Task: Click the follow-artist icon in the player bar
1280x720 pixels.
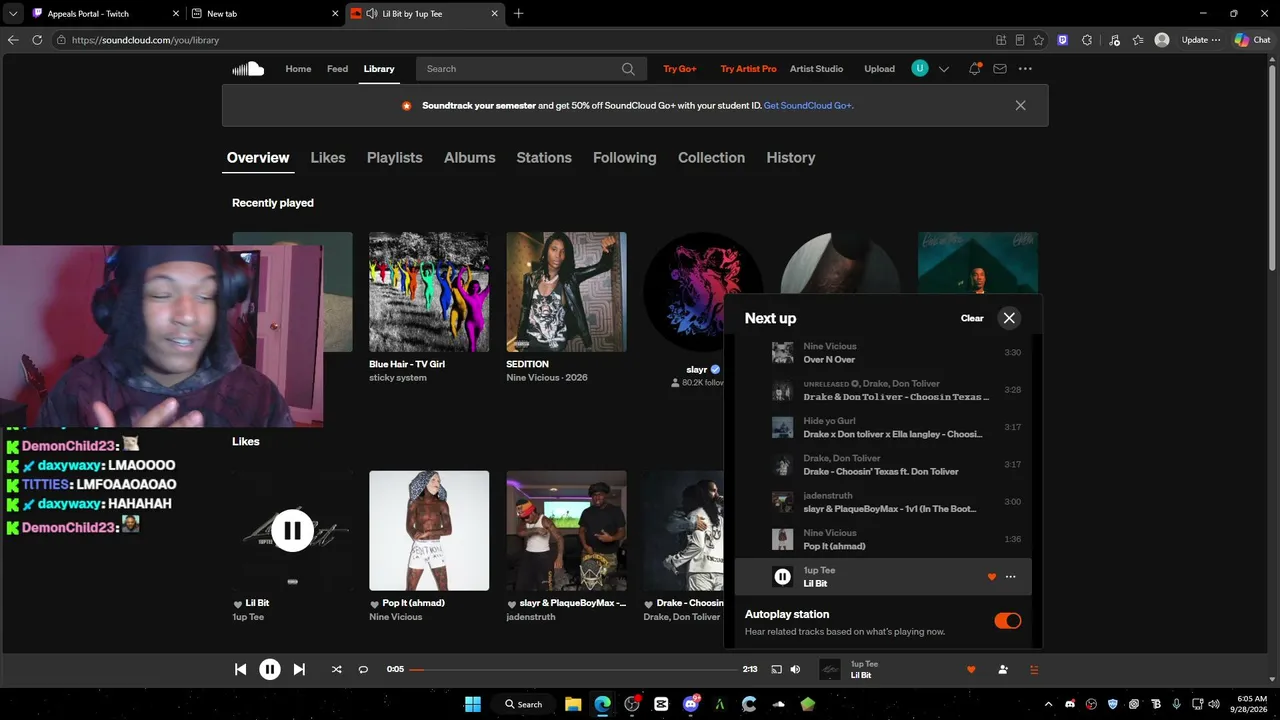Action: point(1003,669)
